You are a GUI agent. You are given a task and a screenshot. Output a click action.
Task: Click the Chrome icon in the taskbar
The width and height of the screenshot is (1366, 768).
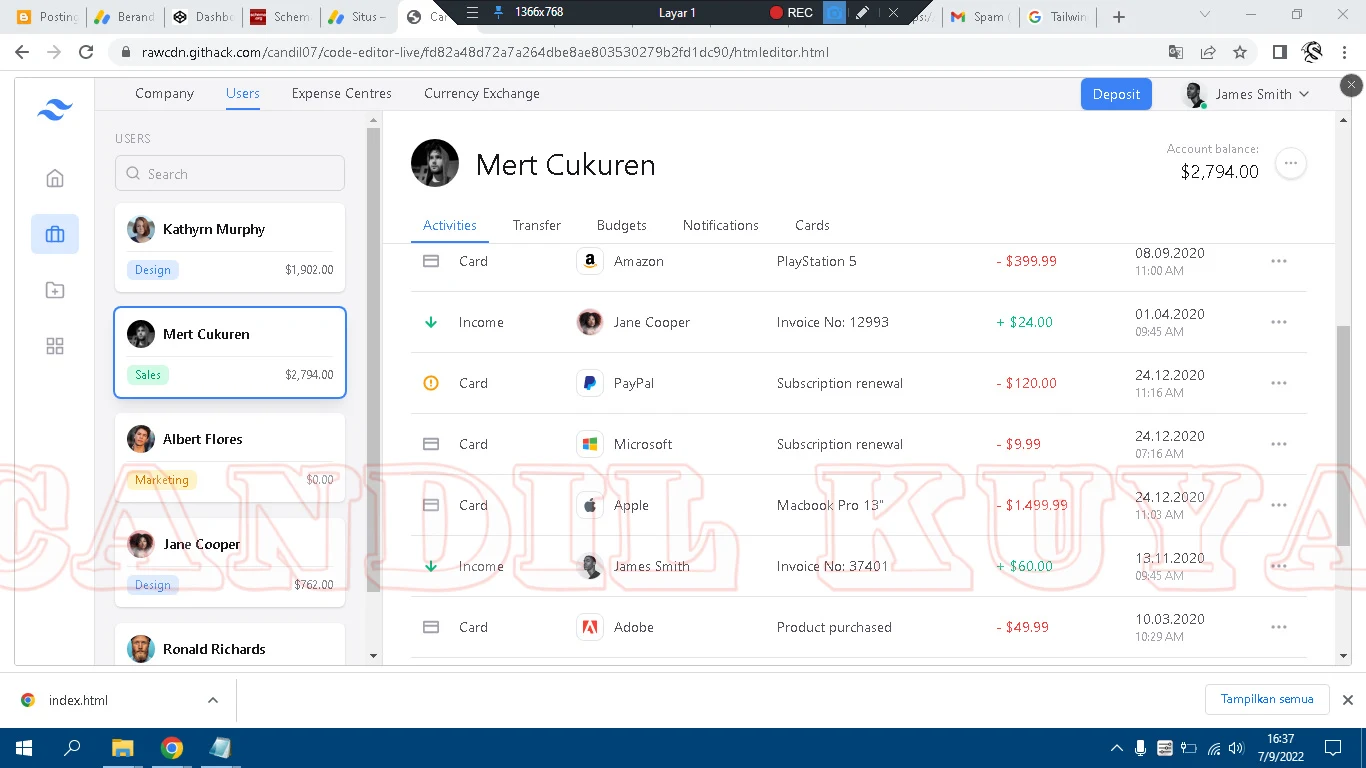[172, 748]
